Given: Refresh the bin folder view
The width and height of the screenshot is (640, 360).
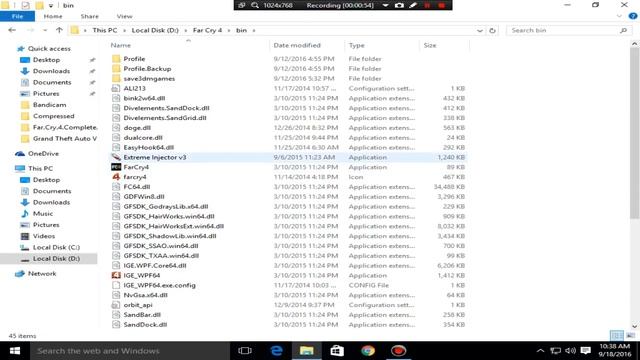Looking at the screenshot, I should 493,31.
